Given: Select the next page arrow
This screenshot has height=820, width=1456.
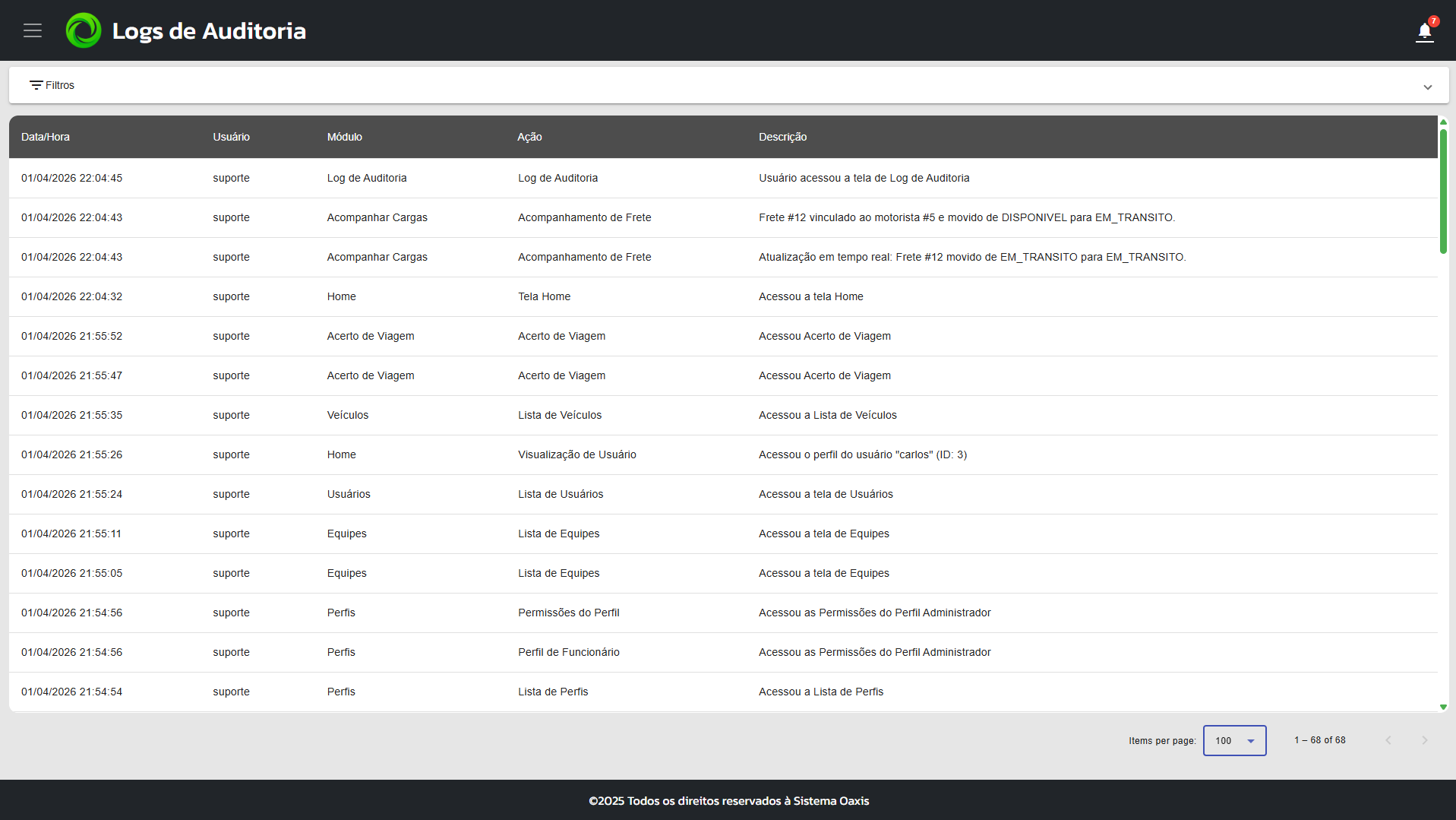Looking at the screenshot, I should 1424,739.
